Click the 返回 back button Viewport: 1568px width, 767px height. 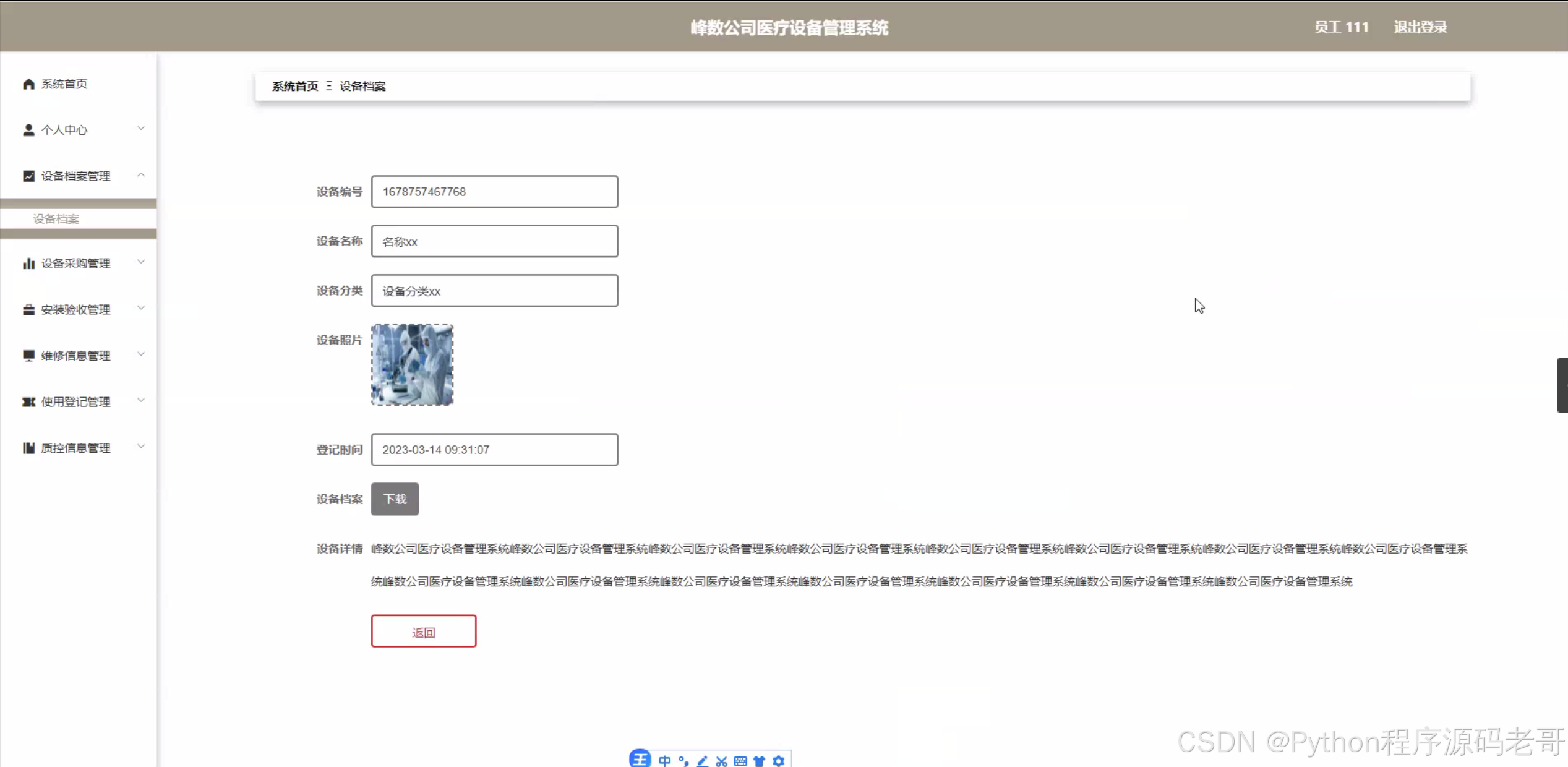(x=424, y=632)
